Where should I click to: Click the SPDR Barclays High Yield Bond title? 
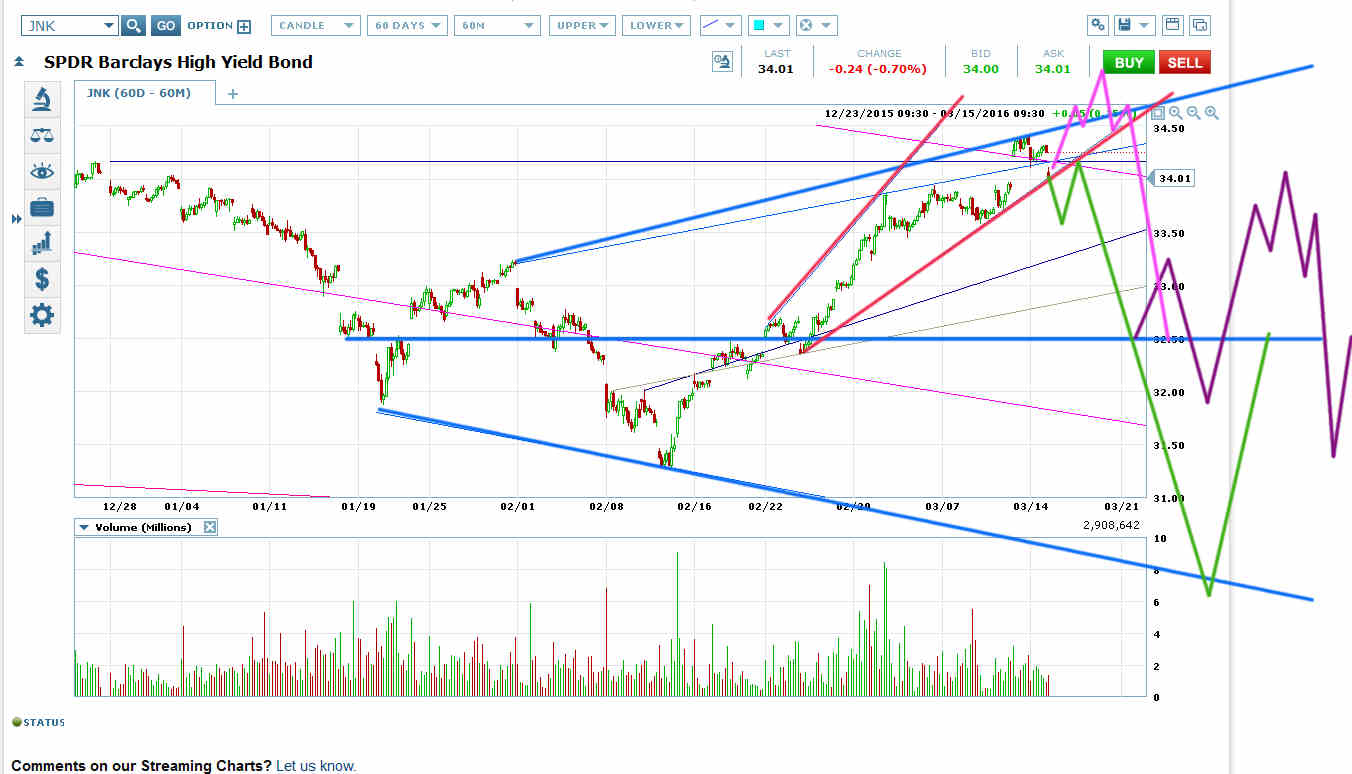[x=178, y=62]
